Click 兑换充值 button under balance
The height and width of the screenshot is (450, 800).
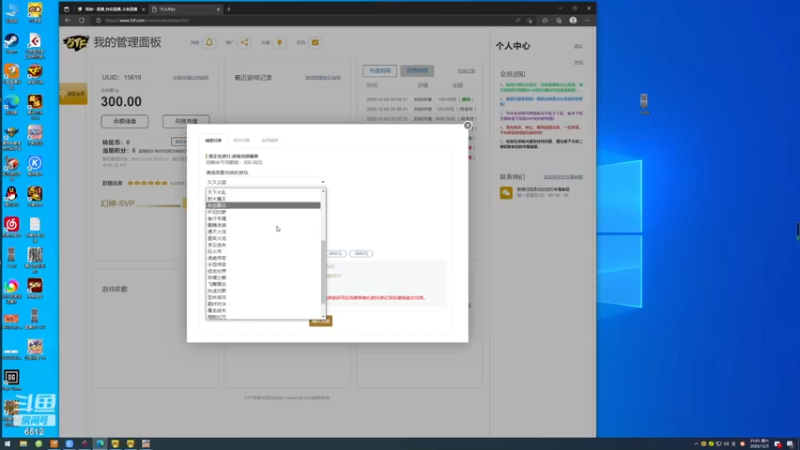click(x=186, y=121)
